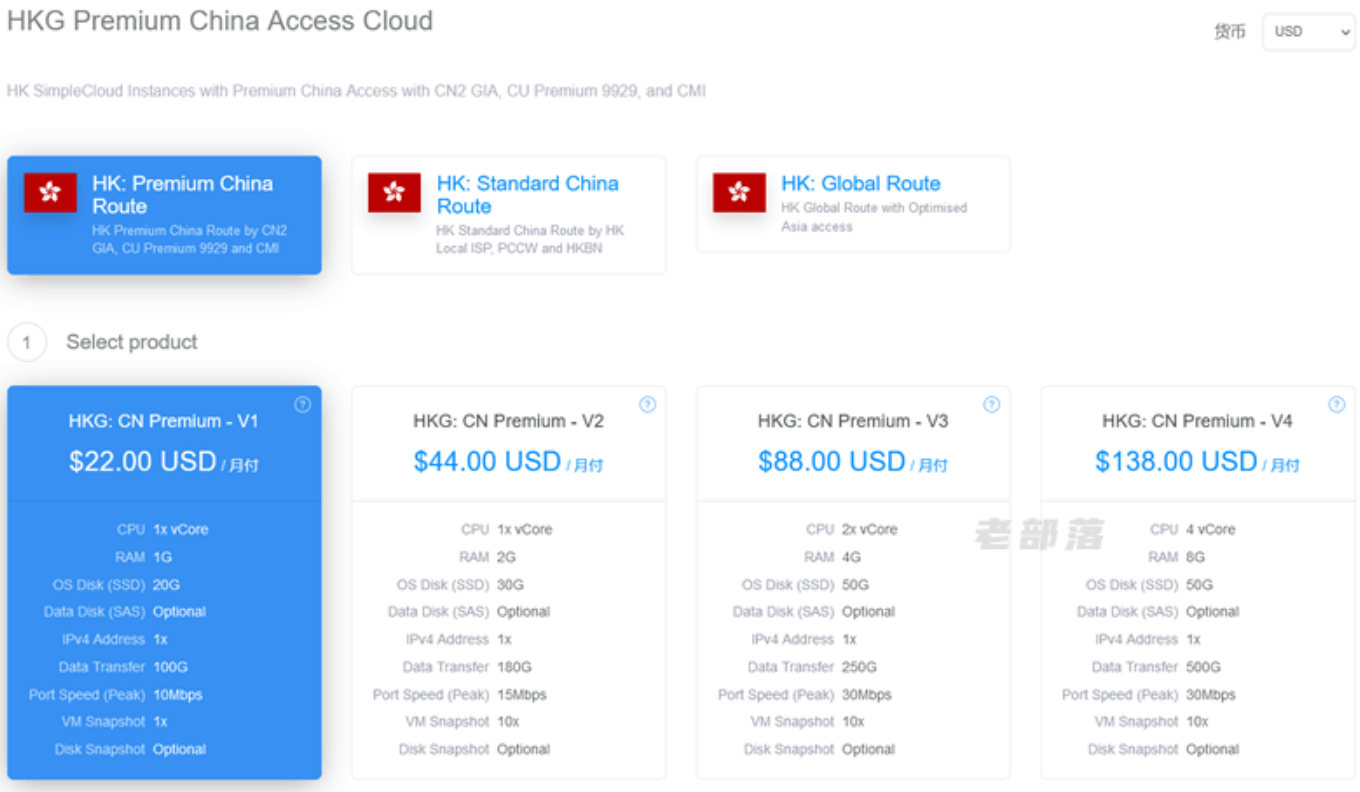Click the 货币 currency label
Screen dimensions: 1360x792
[x=1230, y=32]
